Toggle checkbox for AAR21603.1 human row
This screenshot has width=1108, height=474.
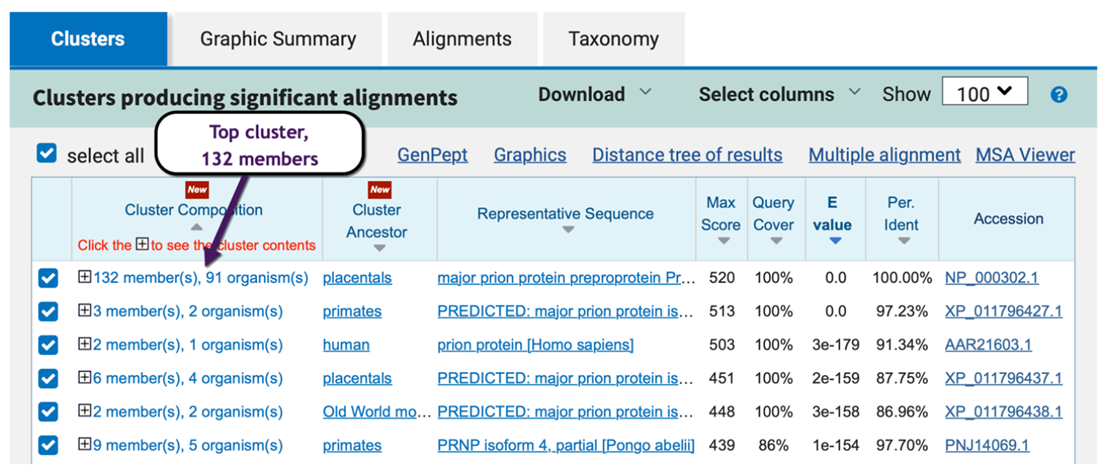[48, 345]
